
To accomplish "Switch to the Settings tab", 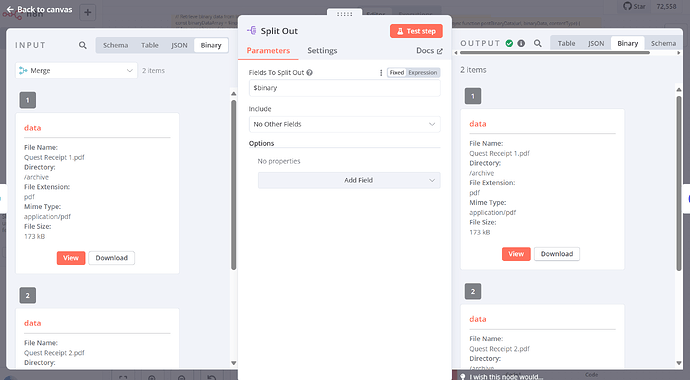I will [x=322, y=51].
